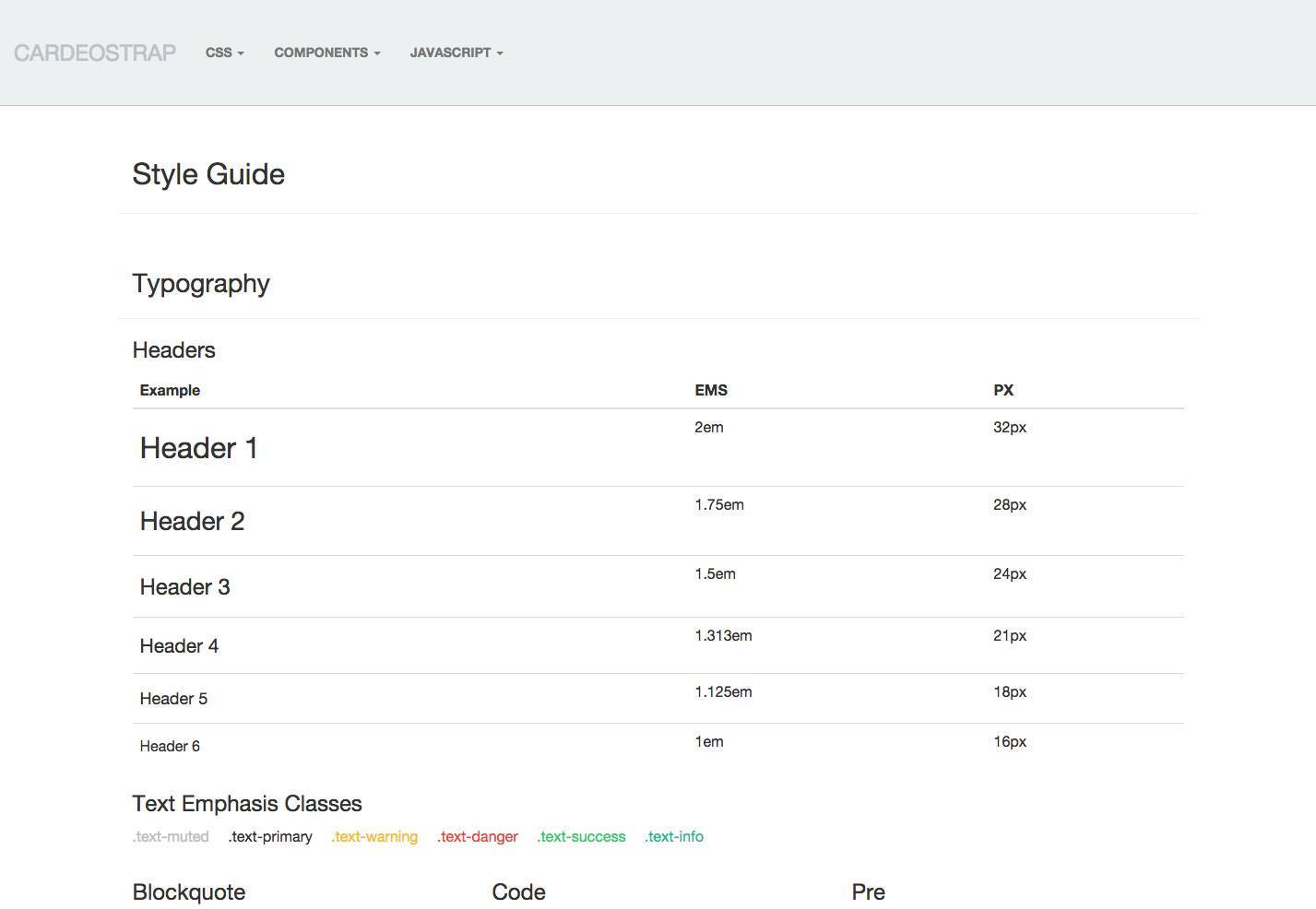
Task: Click the Code heading
Action: click(519, 892)
